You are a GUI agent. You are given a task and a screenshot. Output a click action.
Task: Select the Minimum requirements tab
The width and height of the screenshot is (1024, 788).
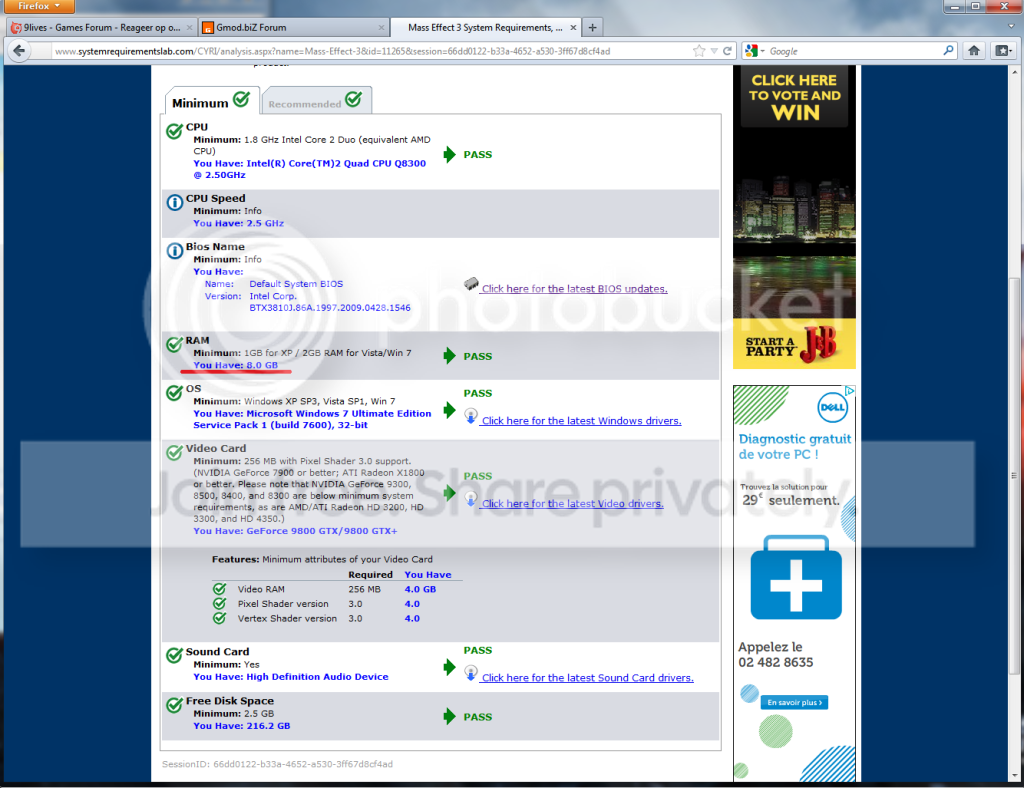pos(212,101)
